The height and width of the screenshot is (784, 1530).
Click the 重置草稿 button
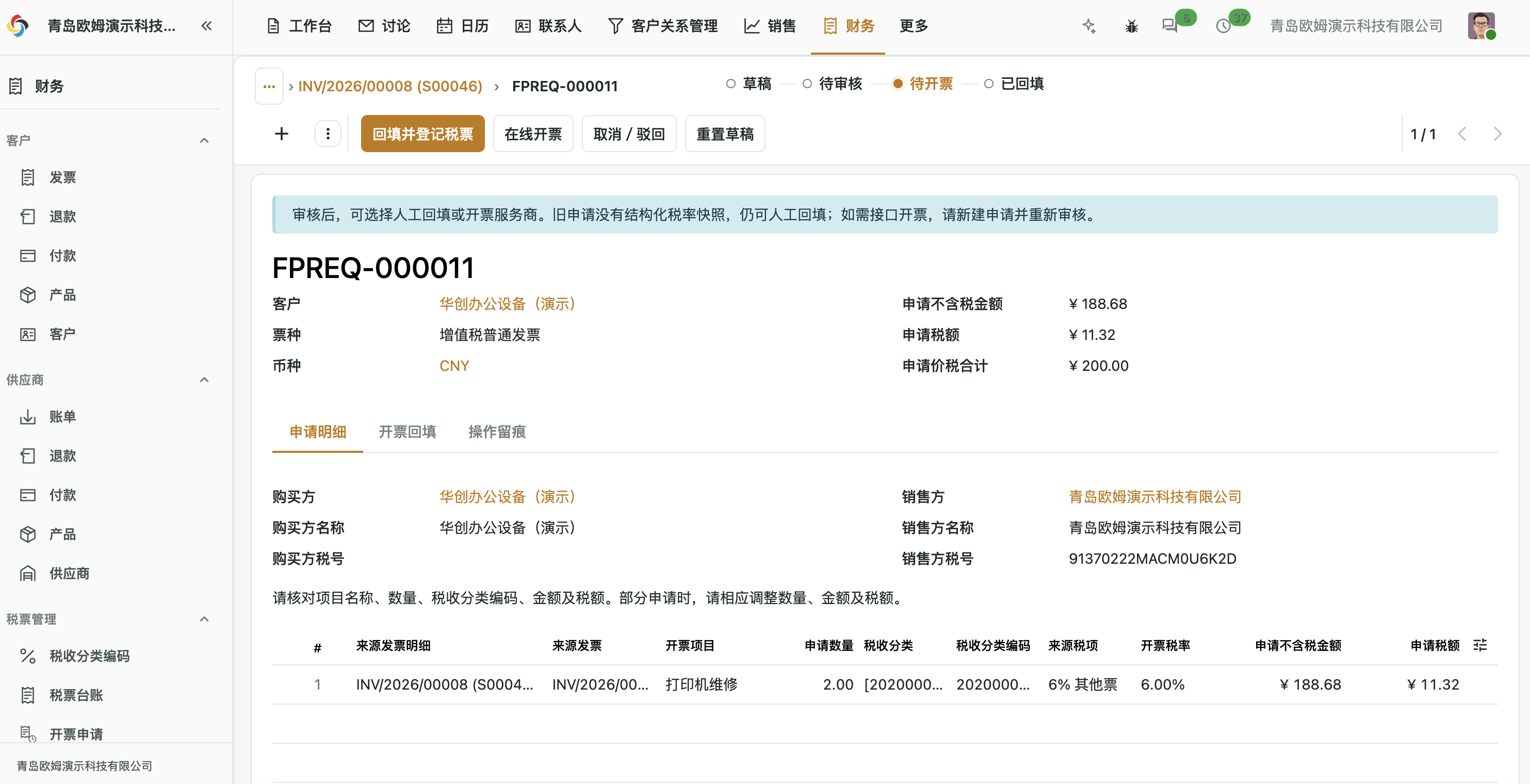pos(725,134)
